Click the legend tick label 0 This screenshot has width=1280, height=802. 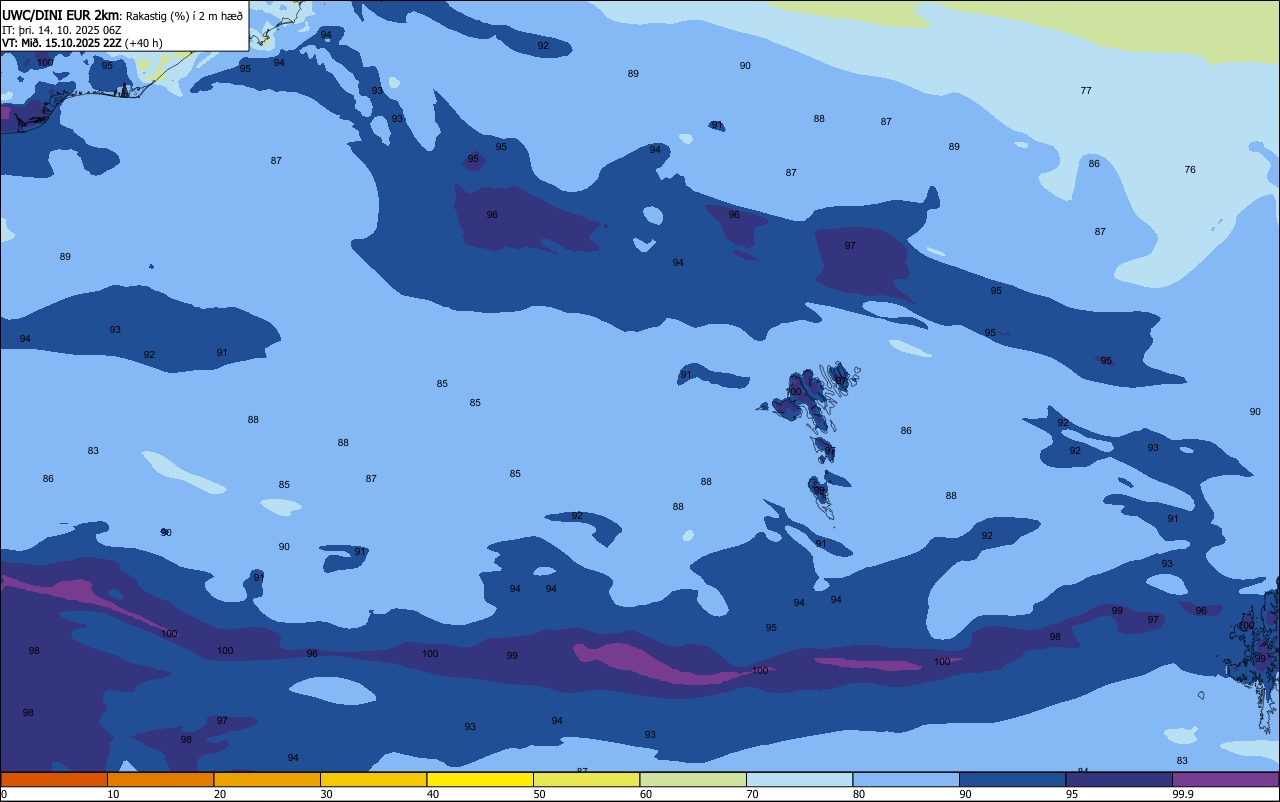click(x=4, y=794)
